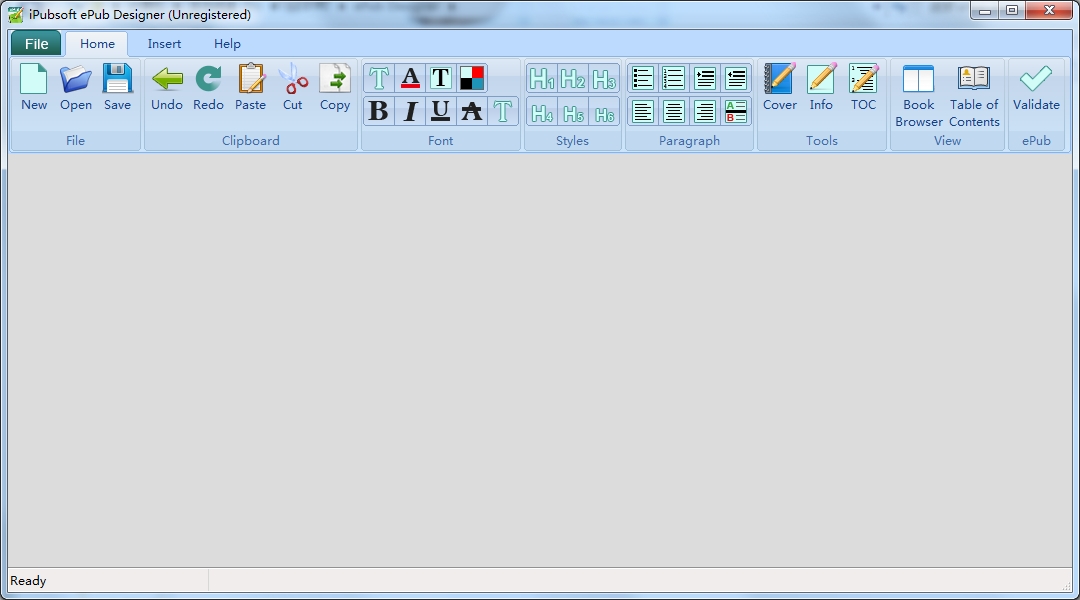Undo the last action with the green arrow

tap(167, 87)
